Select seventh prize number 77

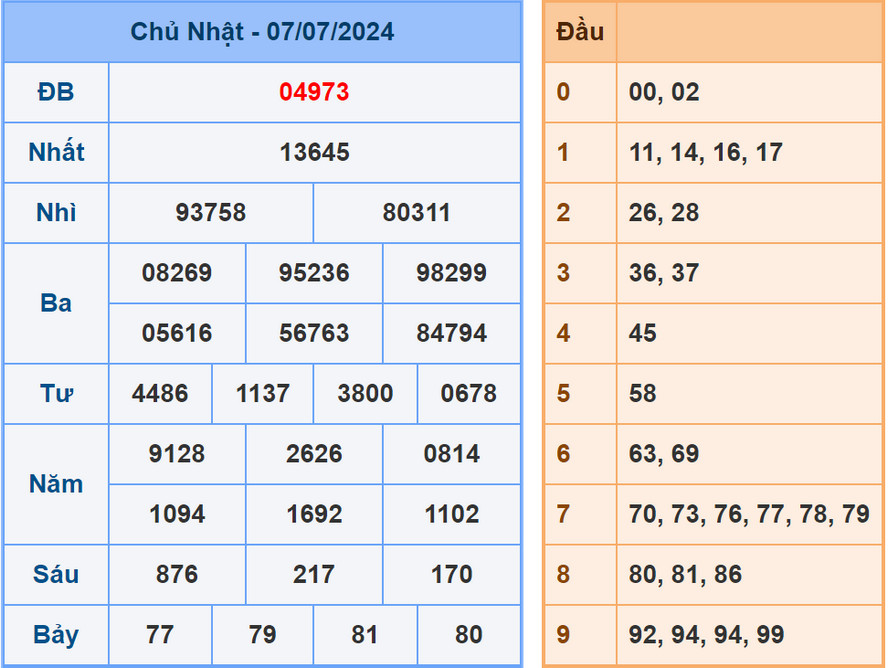(160, 634)
